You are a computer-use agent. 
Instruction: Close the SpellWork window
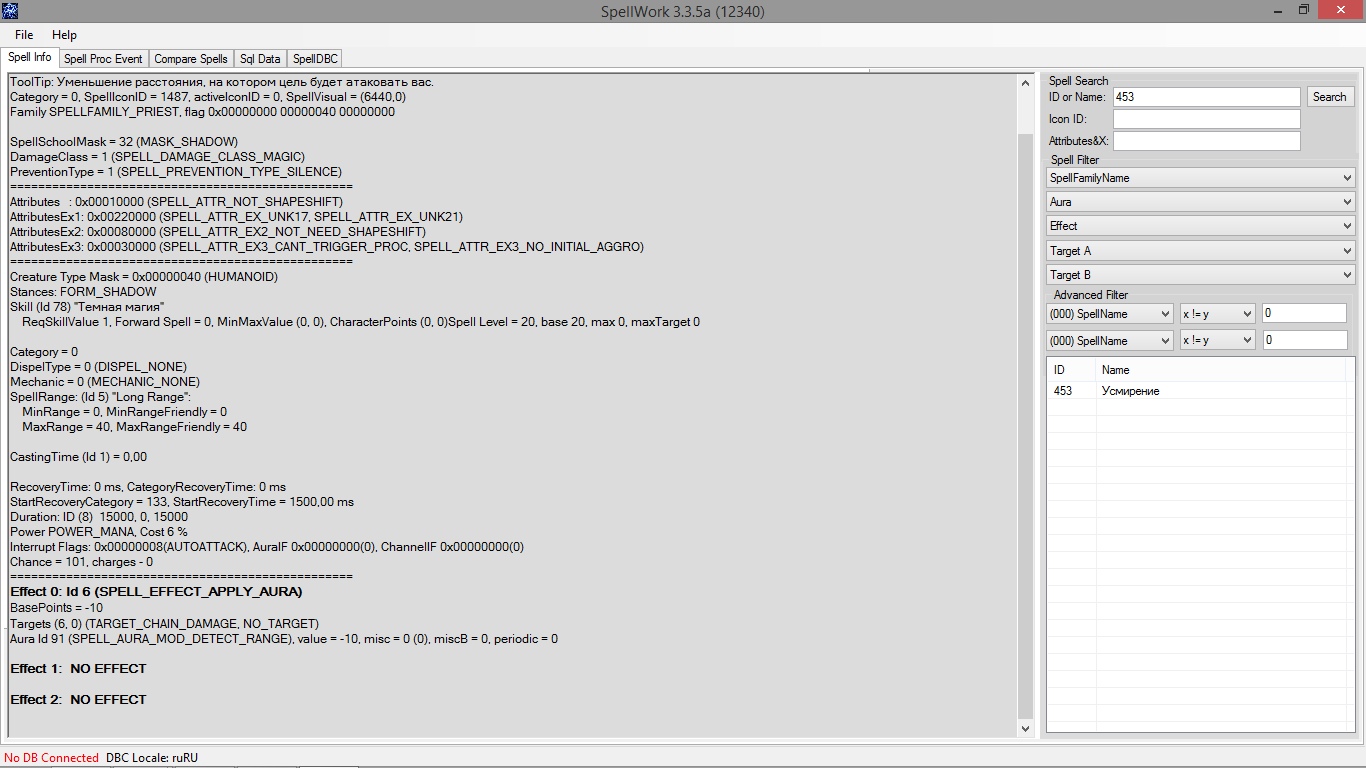point(1341,10)
